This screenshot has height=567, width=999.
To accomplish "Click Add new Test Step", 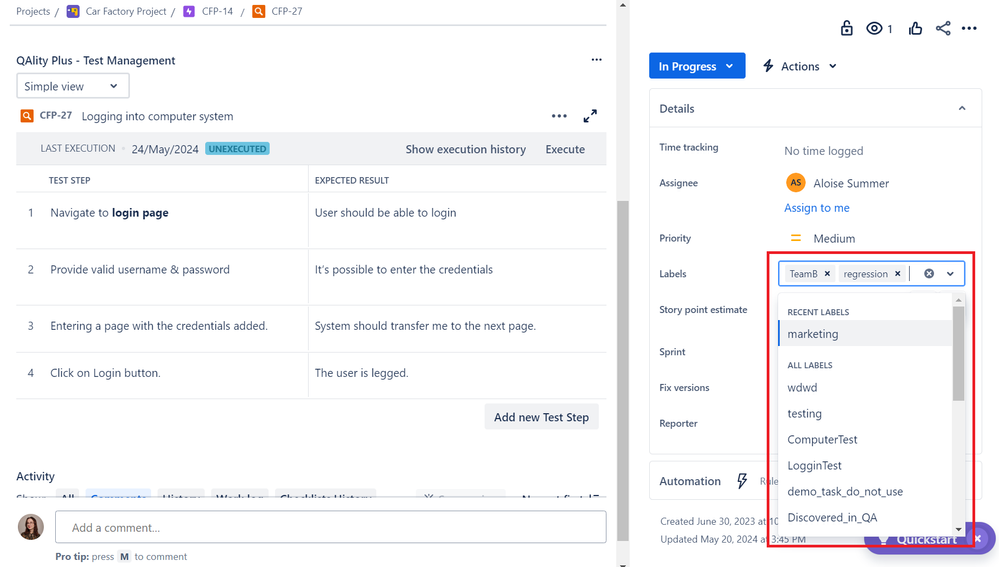I will tap(542, 417).
